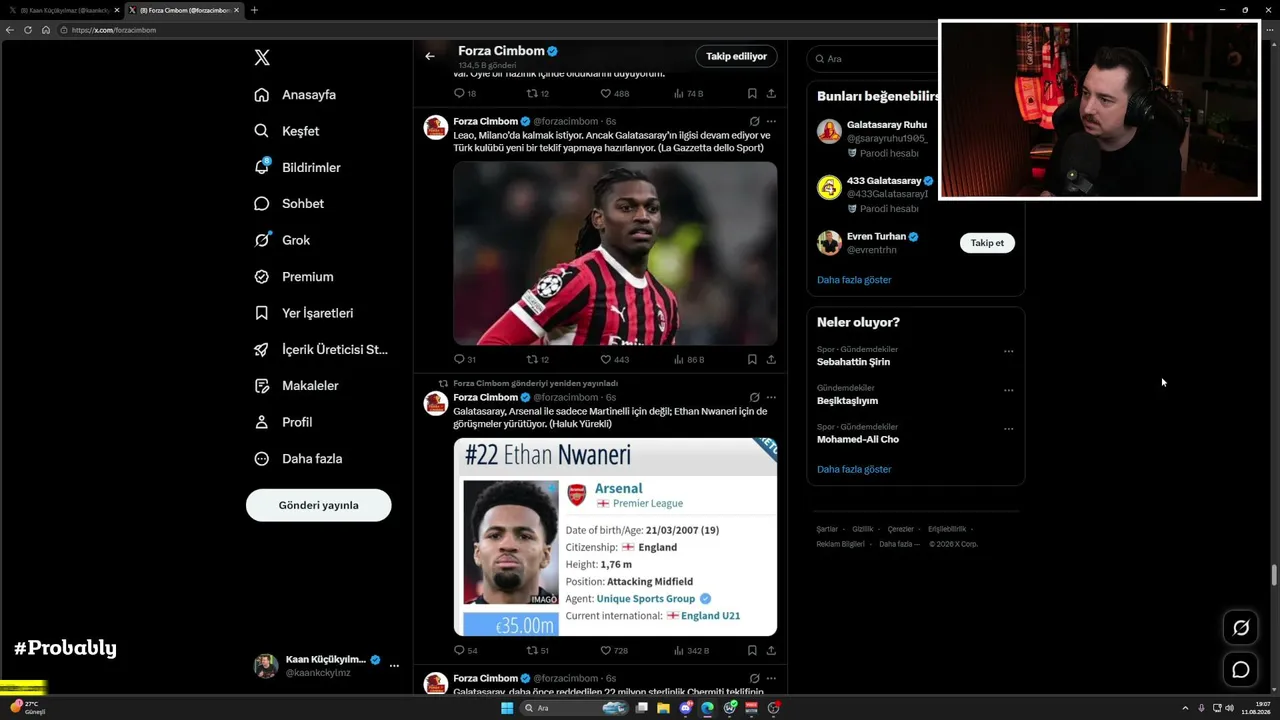The width and height of the screenshot is (1280, 720).
Task: Open Bildirimler notifications
Action: click(297, 168)
